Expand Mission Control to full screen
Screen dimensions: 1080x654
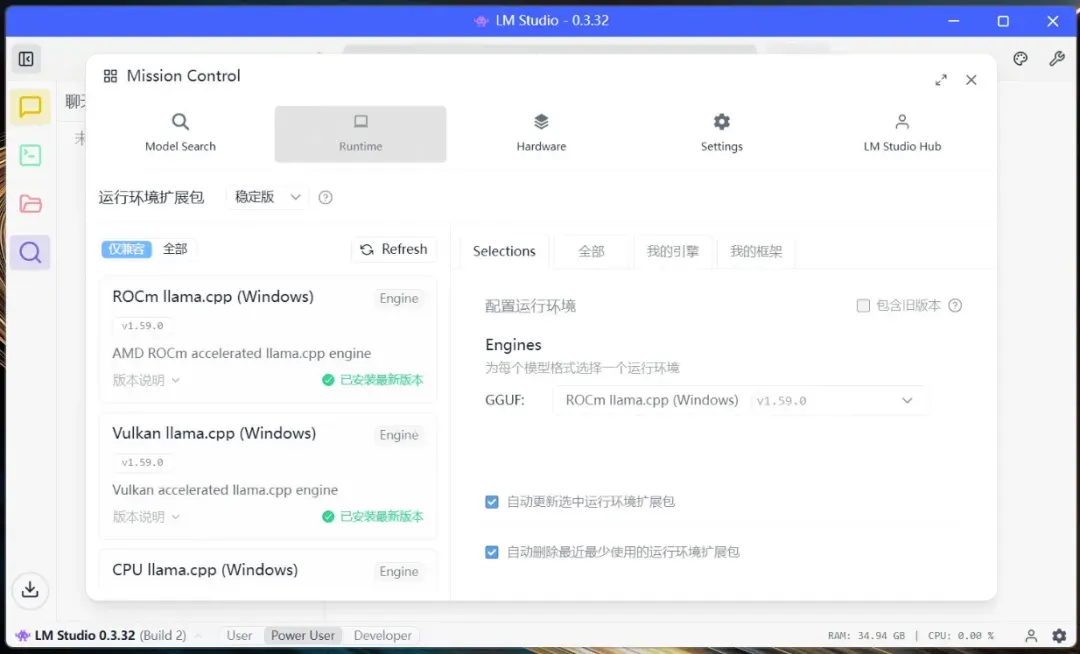pyautogui.click(x=940, y=80)
